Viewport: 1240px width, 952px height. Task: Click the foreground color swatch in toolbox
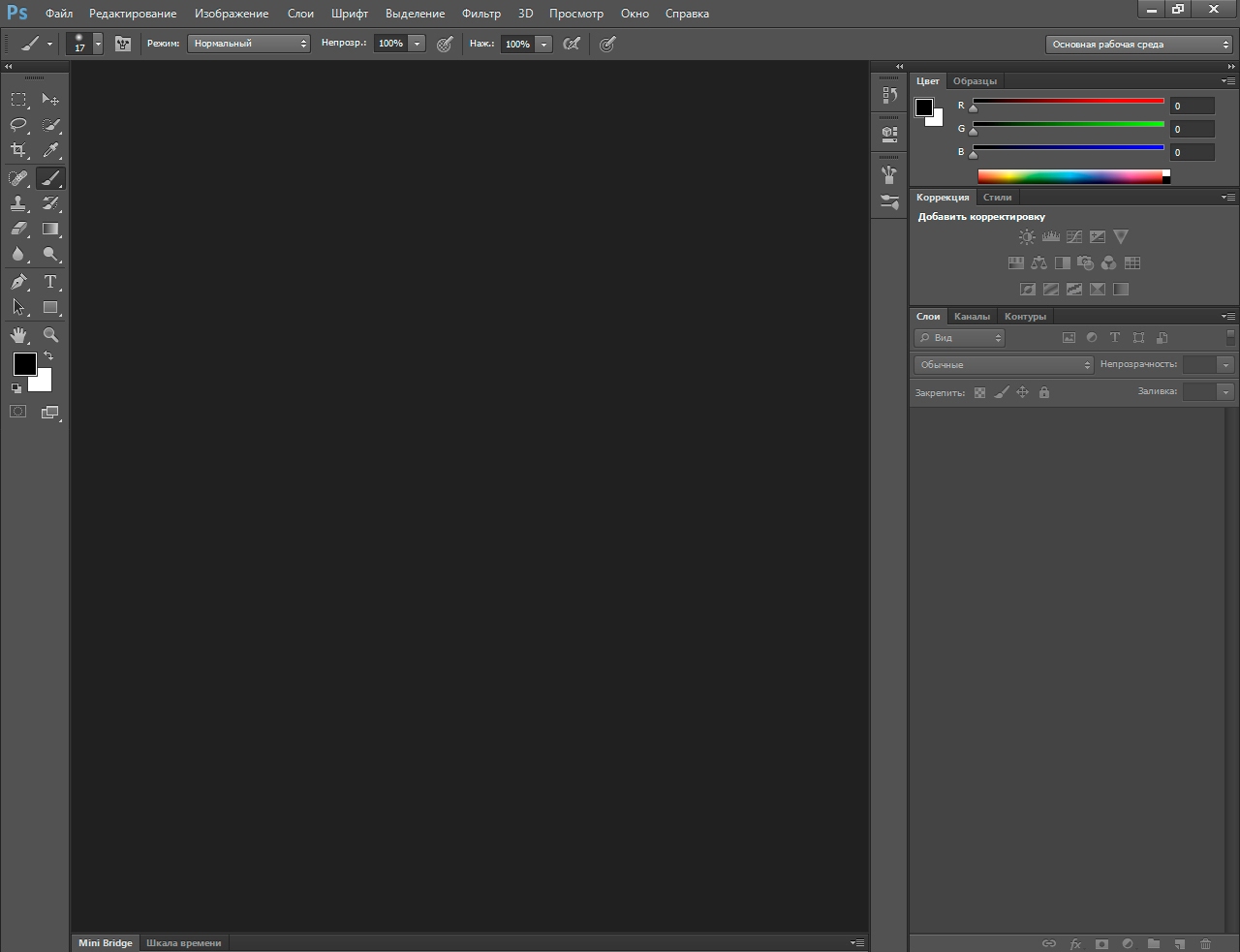[24, 364]
